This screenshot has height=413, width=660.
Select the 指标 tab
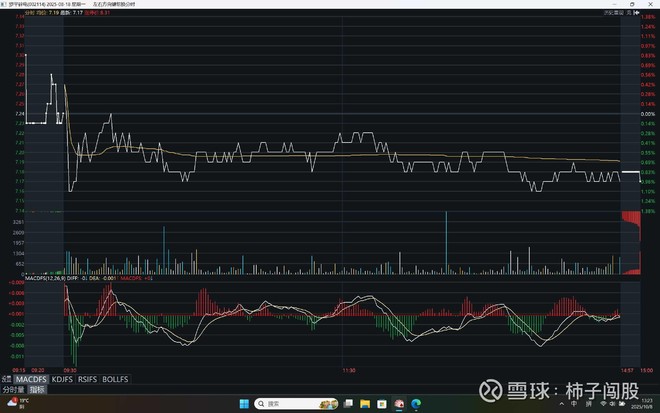point(37,389)
